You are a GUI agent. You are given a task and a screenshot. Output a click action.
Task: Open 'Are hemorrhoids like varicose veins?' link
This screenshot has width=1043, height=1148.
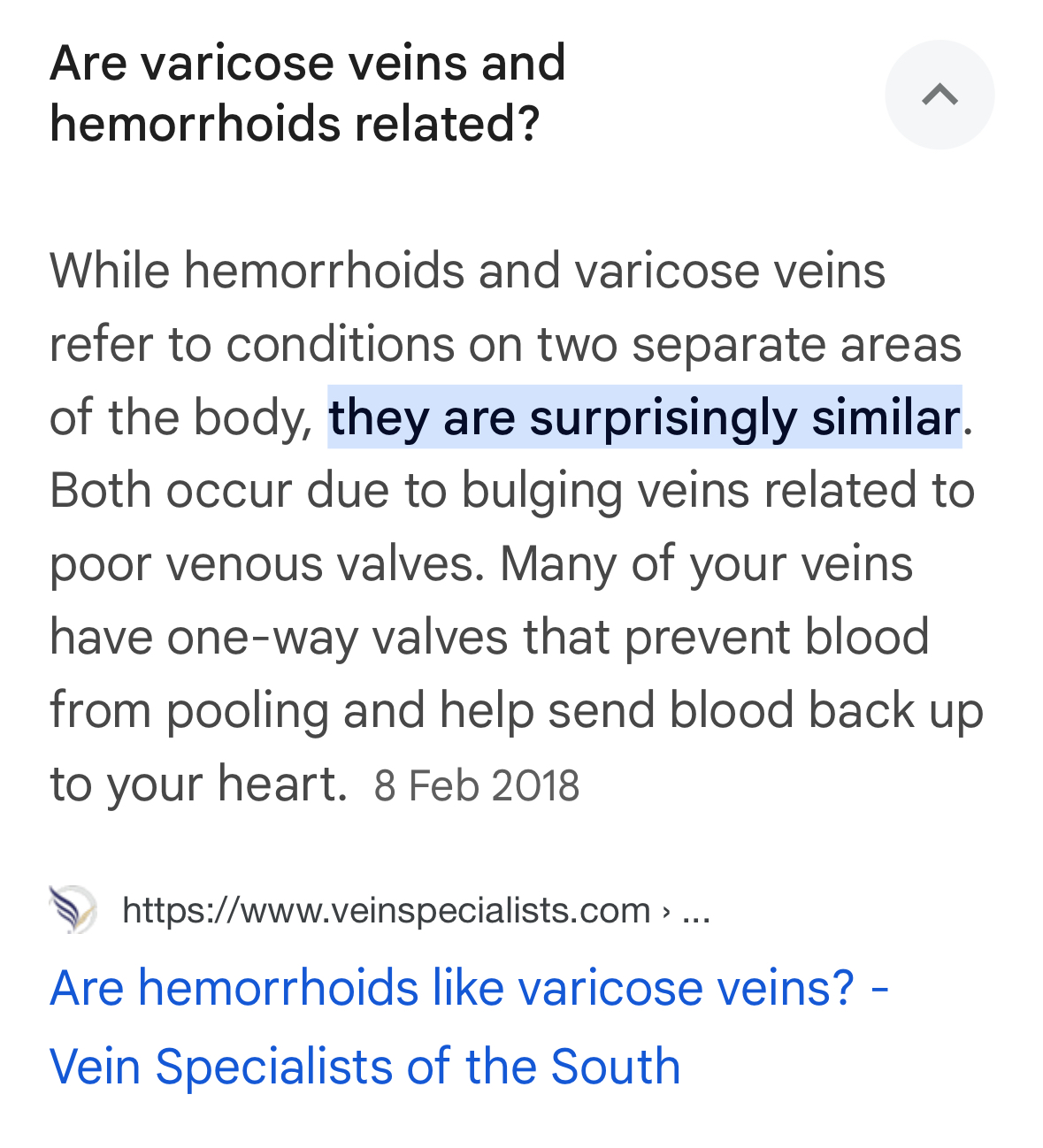coord(470,987)
